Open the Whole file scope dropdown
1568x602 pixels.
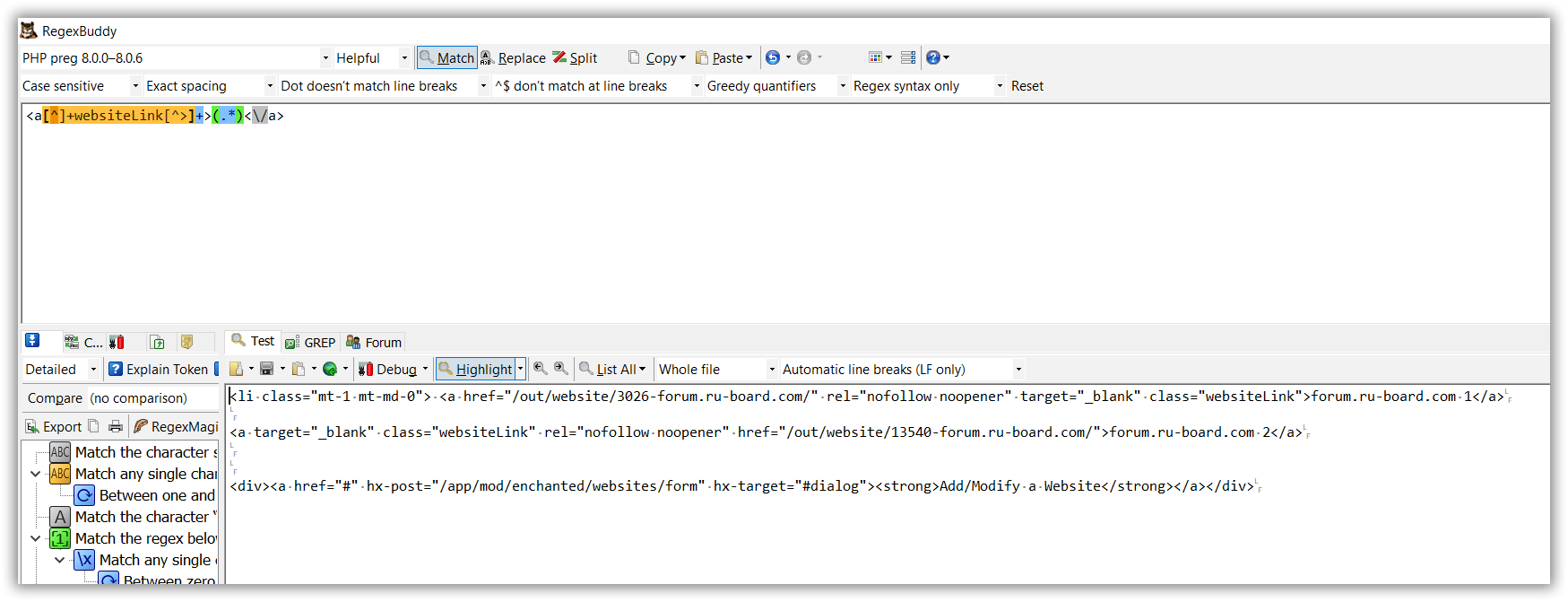pyautogui.click(x=716, y=369)
